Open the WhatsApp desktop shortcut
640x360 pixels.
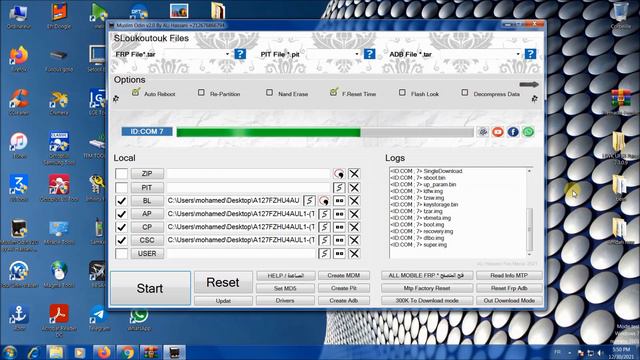coord(139,318)
